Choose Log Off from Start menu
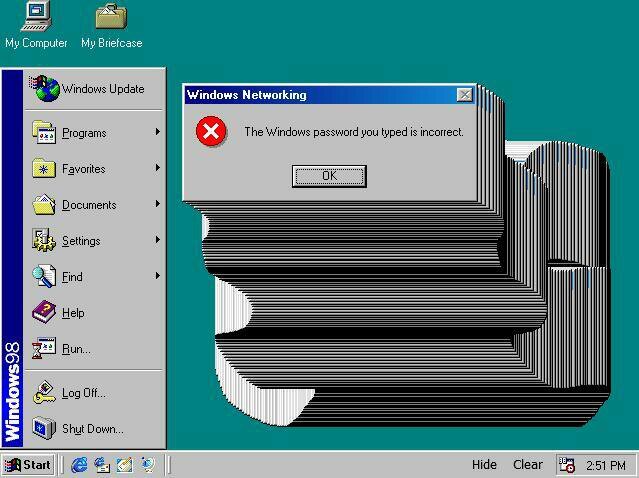 tap(83, 393)
